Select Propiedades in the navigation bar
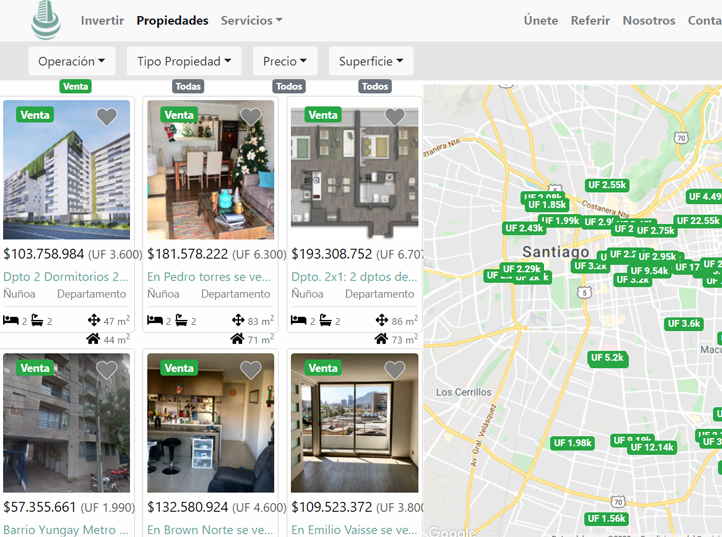Viewport: 722px width, 537px height. (x=172, y=21)
